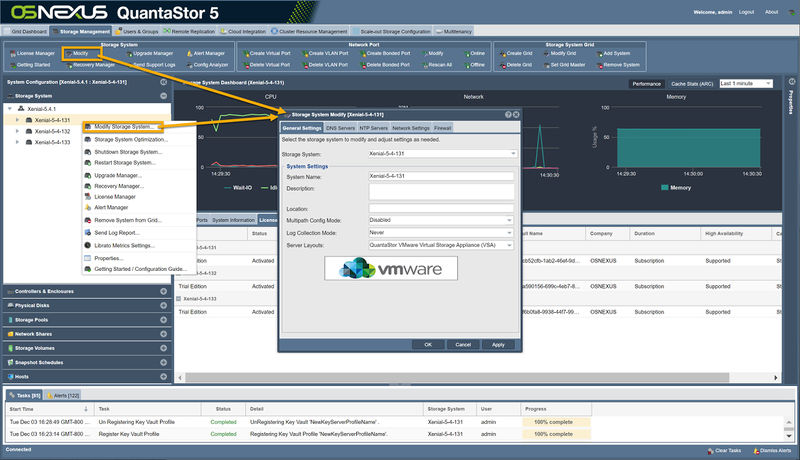
Task: Switch to the Firewall tab
Action: pyautogui.click(x=442, y=128)
